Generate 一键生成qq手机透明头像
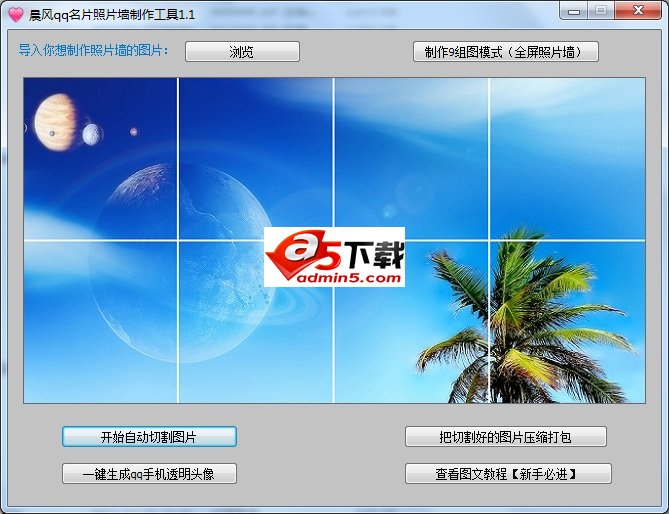Screen dimensions: 669x514 click(x=149, y=473)
